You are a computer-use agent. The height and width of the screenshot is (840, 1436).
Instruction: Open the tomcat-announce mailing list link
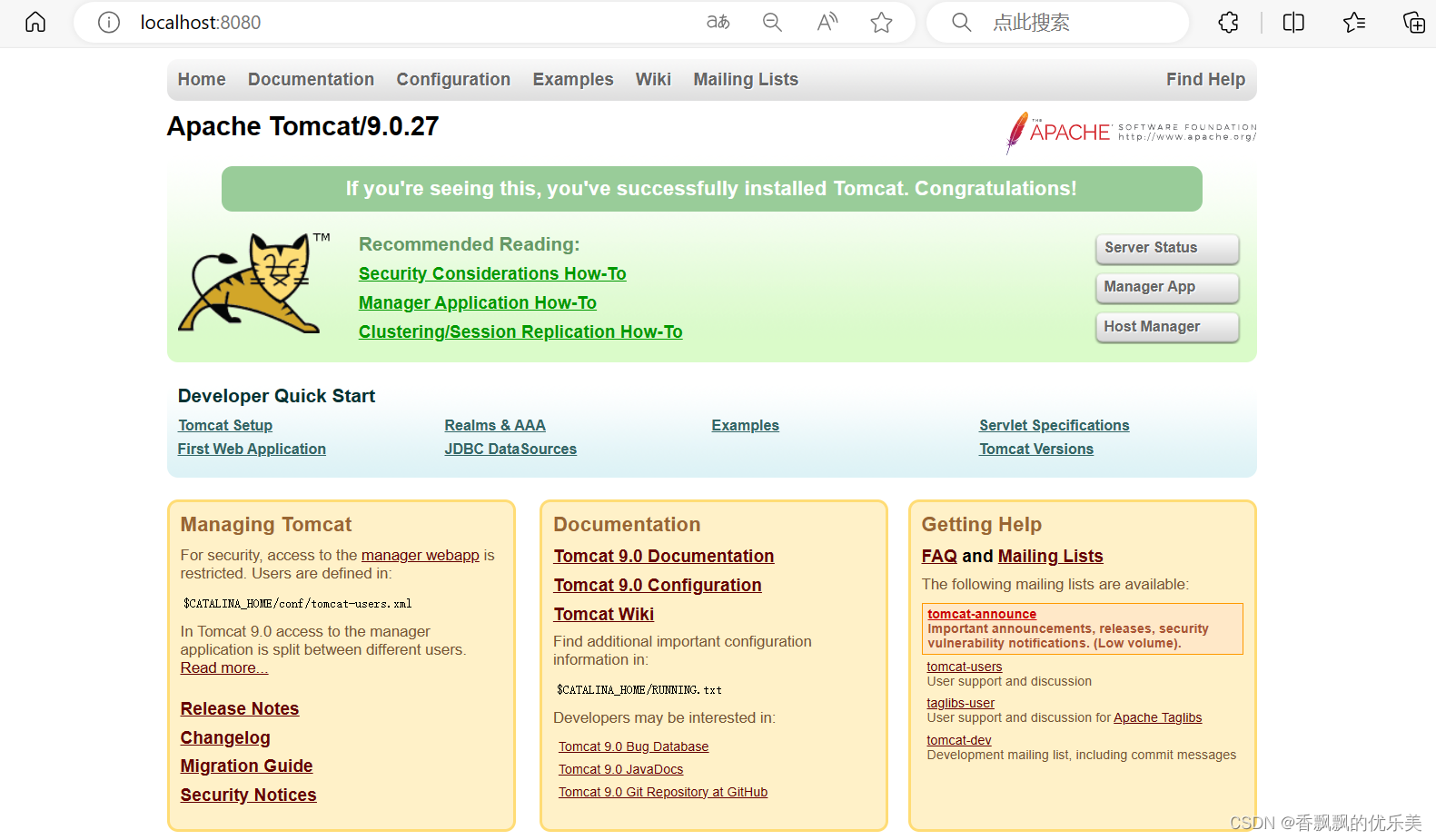(982, 614)
